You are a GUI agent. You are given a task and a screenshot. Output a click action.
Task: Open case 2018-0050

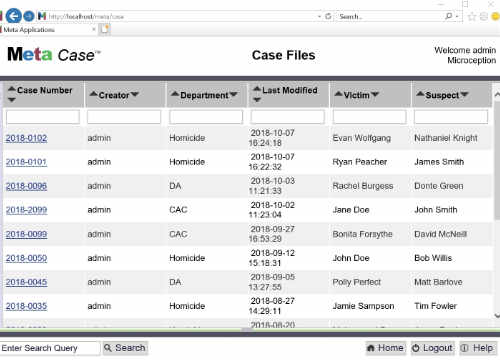pyautogui.click(x=26, y=258)
